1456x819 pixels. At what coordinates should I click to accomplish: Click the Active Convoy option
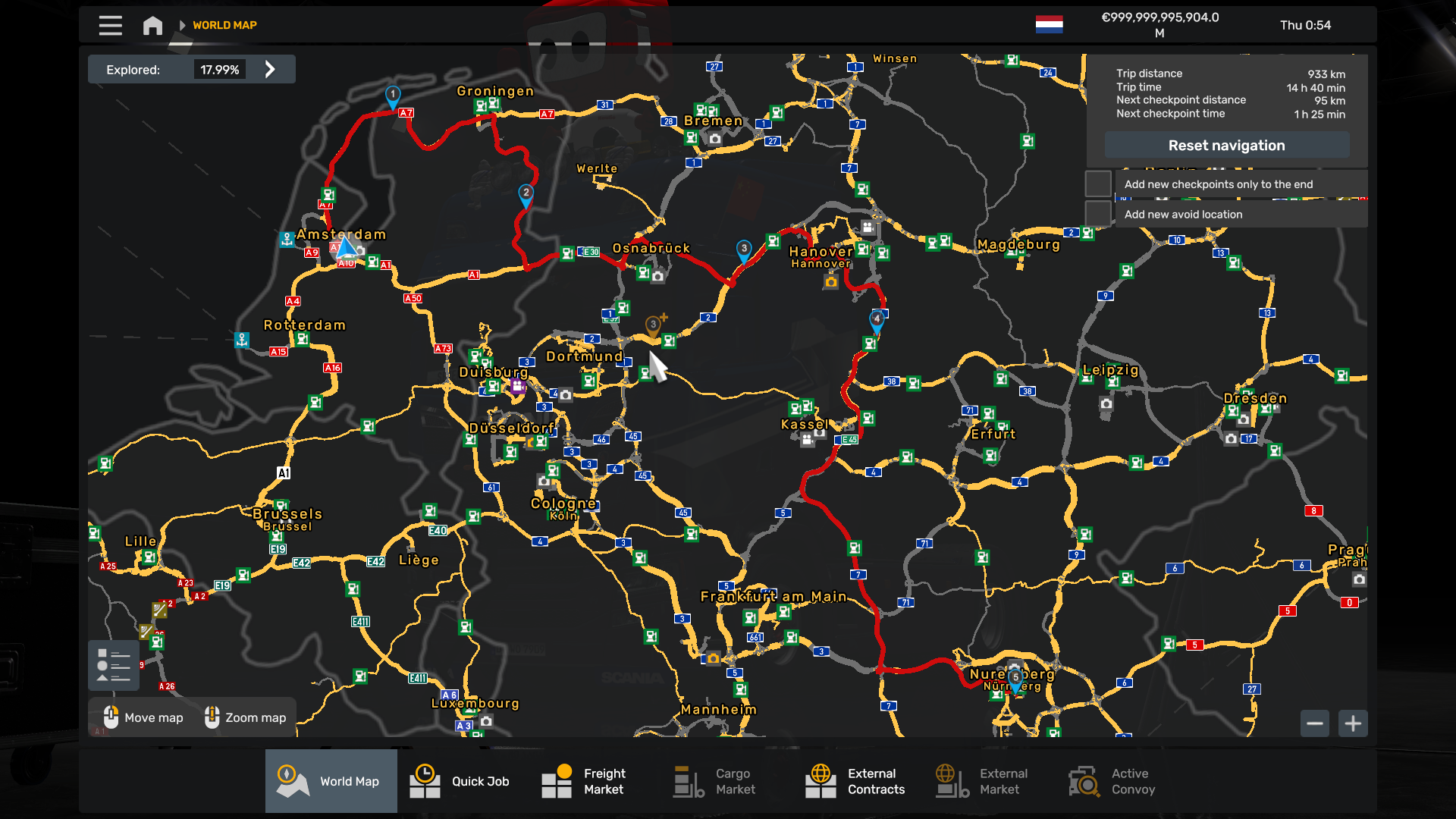click(1112, 781)
